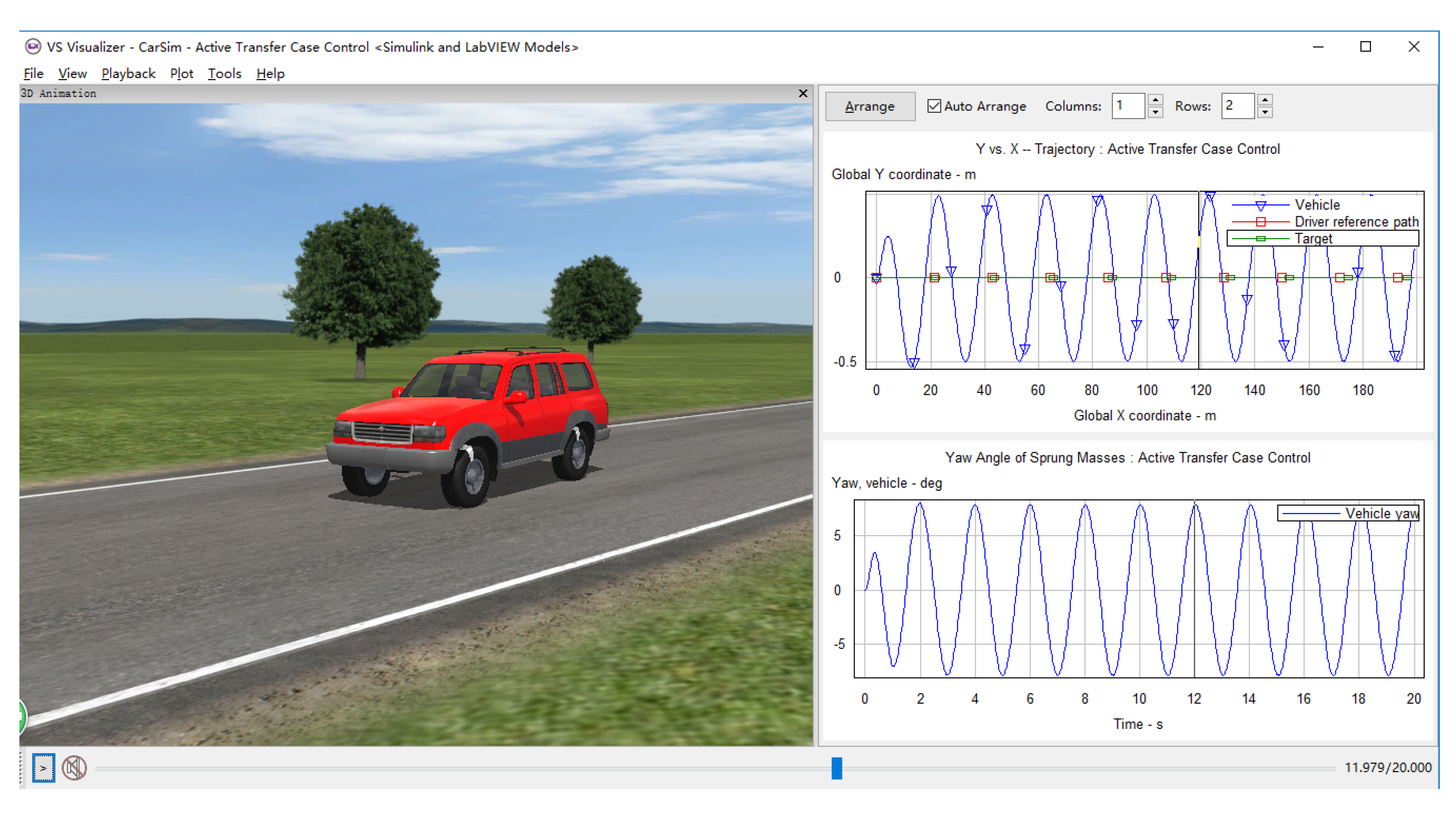Click the timeline slider handle

point(836,768)
